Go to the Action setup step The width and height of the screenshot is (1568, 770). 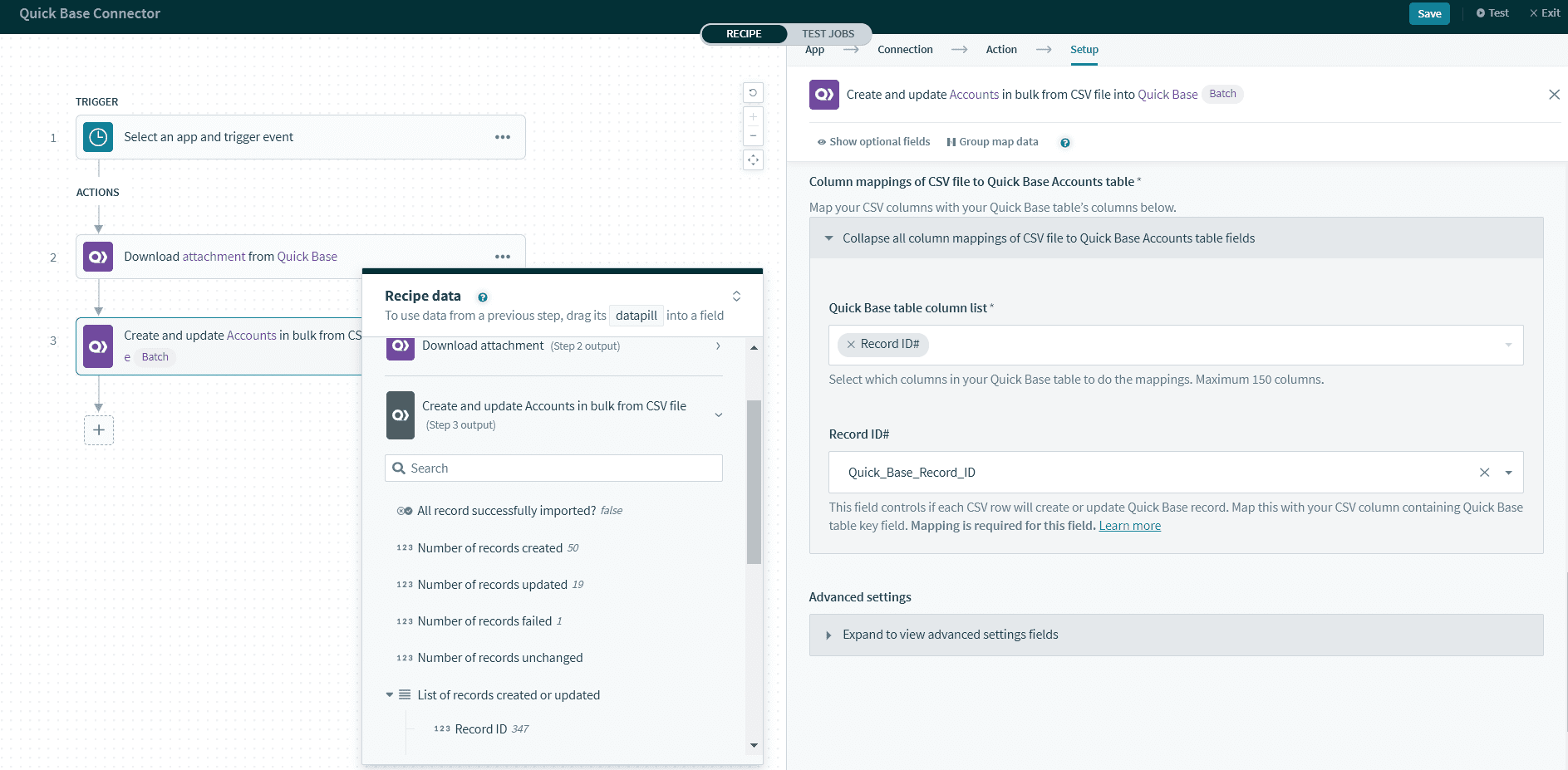(x=1000, y=50)
